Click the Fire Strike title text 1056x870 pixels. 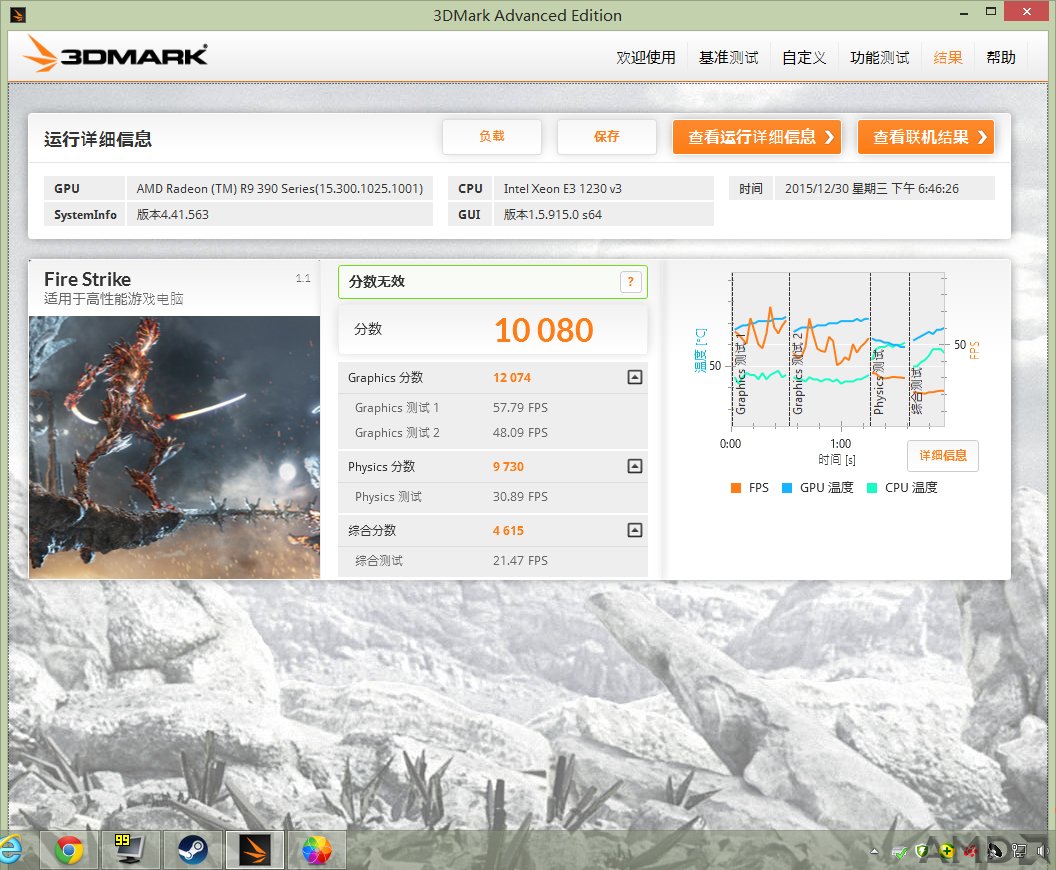[x=88, y=279]
